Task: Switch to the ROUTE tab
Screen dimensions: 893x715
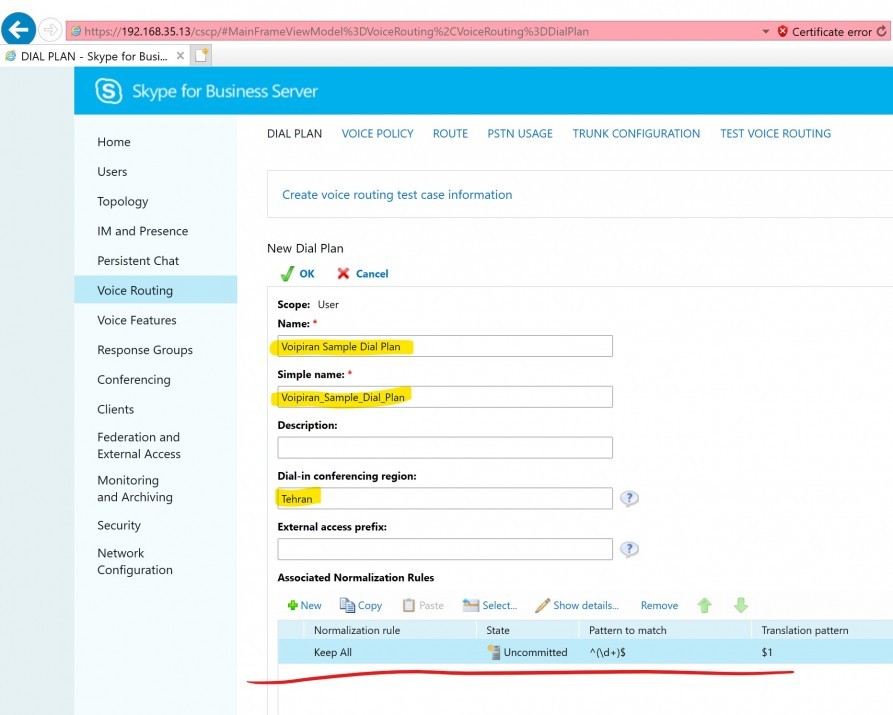Action: (450, 133)
